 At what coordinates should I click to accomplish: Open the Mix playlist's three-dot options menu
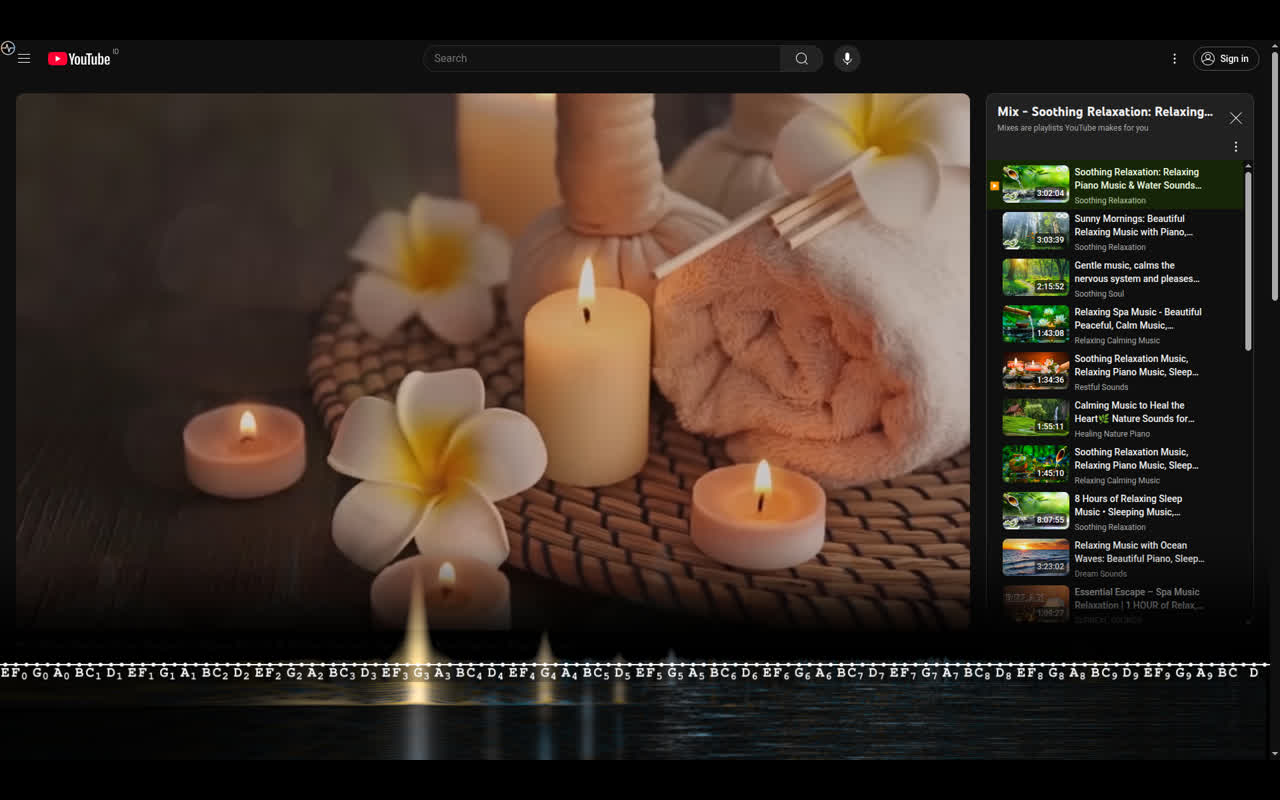pos(1235,146)
